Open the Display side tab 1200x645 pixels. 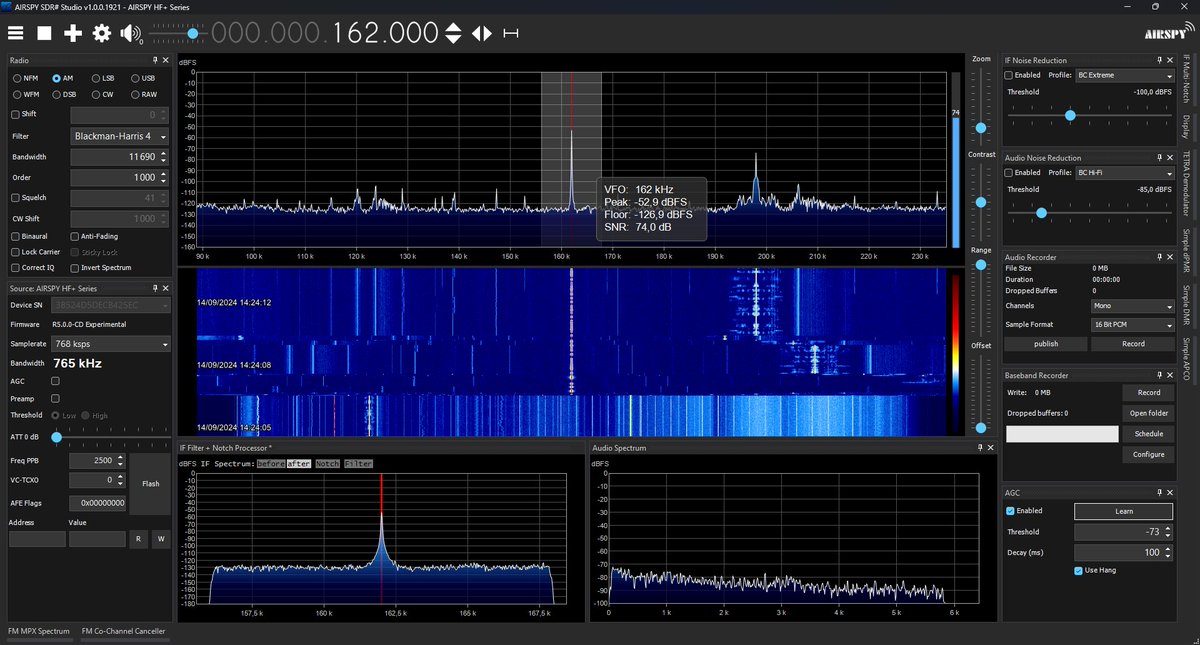pyautogui.click(x=1187, y=127)
